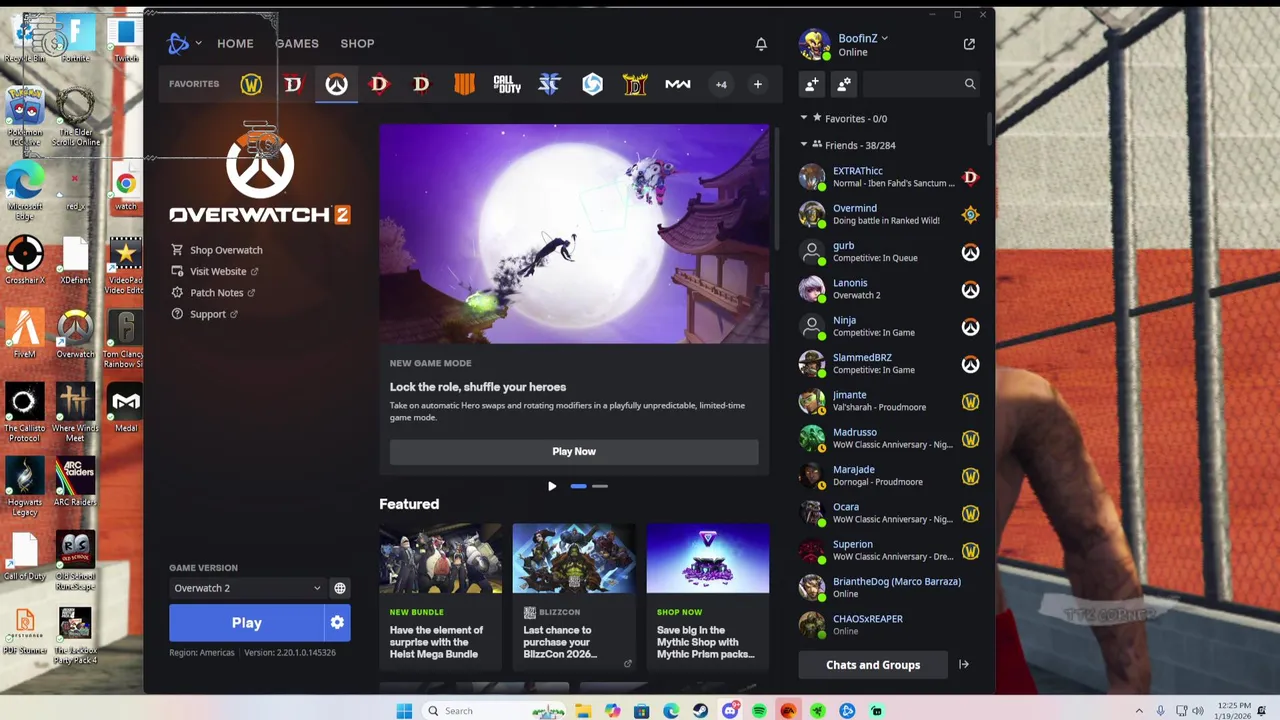
Task: Go to the SHOP tab
Action: pyautogui.click(x=357, y=44)
